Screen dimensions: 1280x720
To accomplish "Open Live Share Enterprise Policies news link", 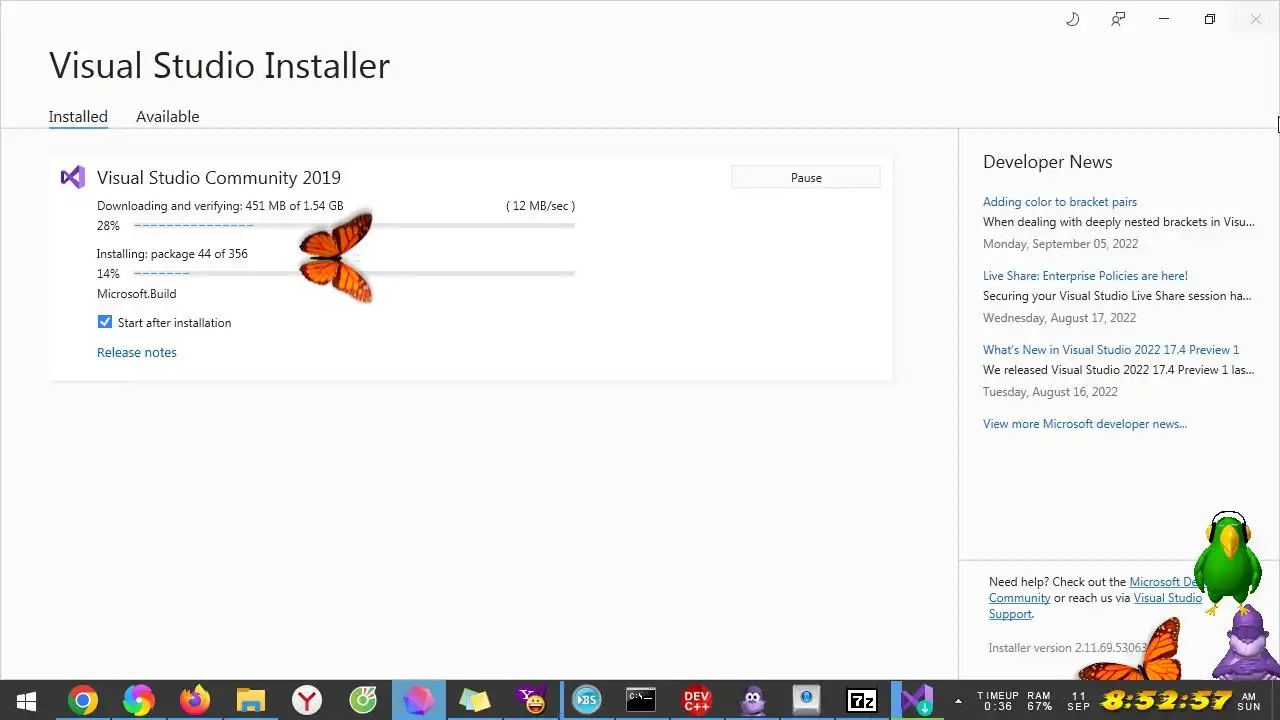I will [1085, 276].
